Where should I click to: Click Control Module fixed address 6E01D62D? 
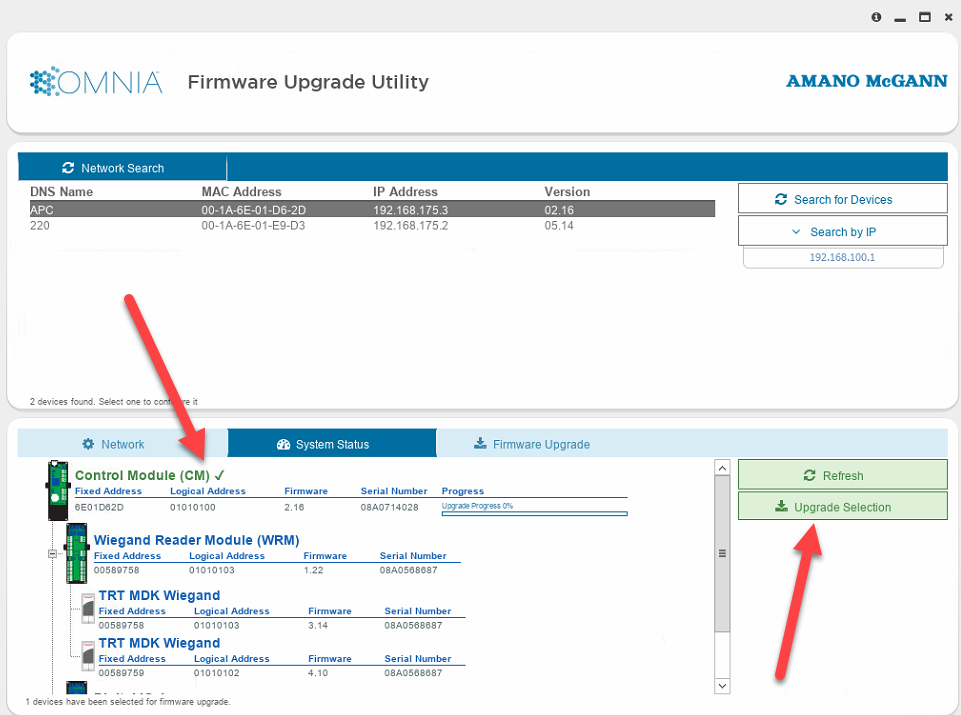(x=99, y=507)
